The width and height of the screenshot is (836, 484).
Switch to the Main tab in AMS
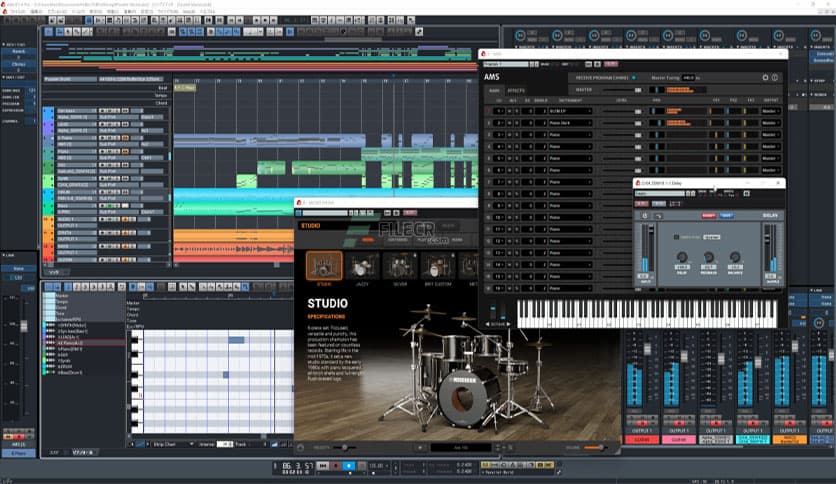[494, 90]
